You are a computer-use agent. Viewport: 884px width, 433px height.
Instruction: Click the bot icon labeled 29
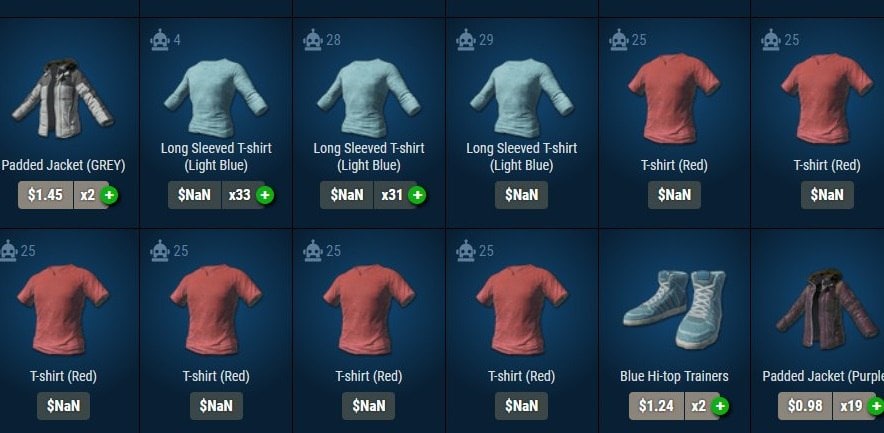pos(466,40)
